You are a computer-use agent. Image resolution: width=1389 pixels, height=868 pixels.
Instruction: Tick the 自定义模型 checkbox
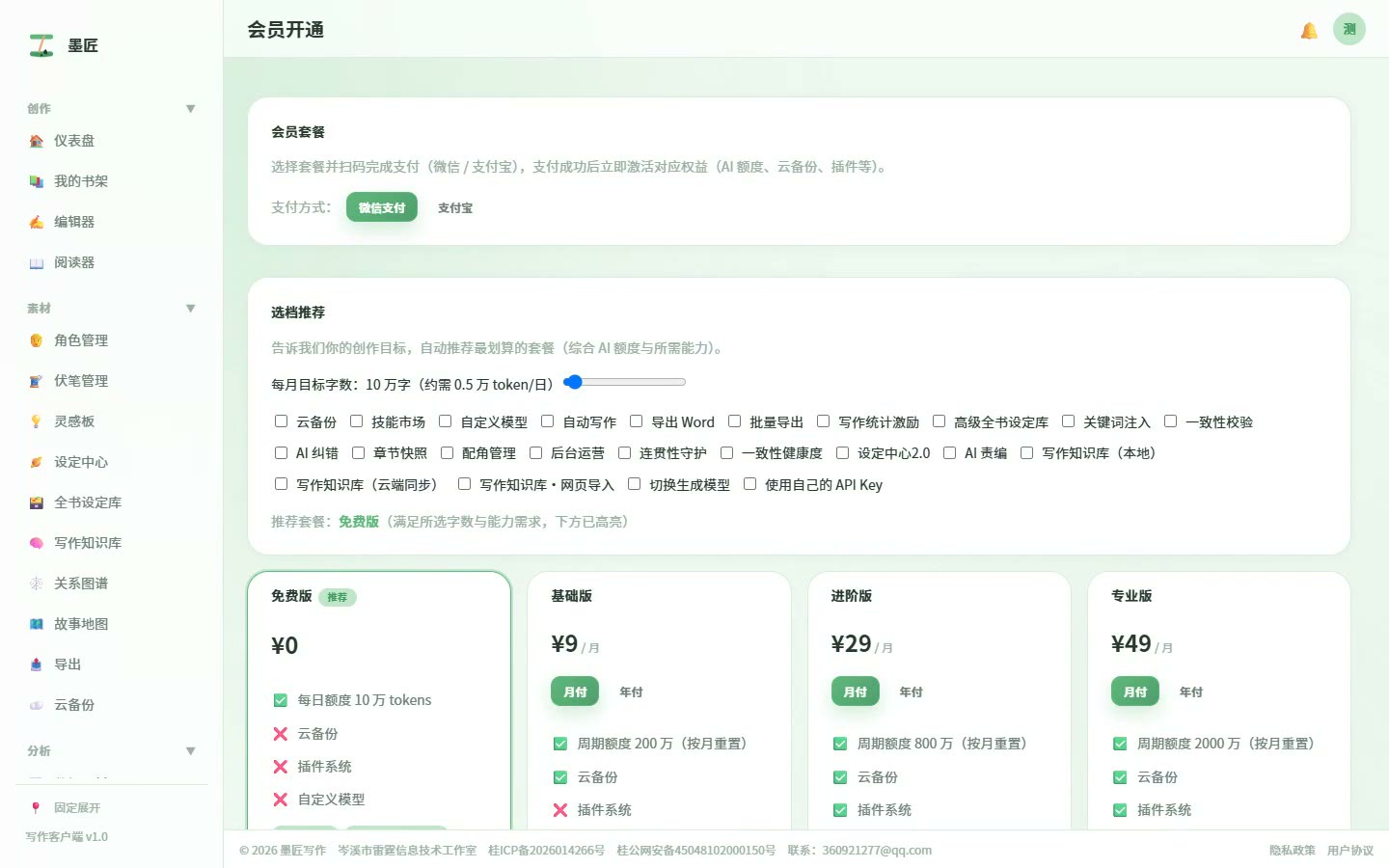pos(445,421)
